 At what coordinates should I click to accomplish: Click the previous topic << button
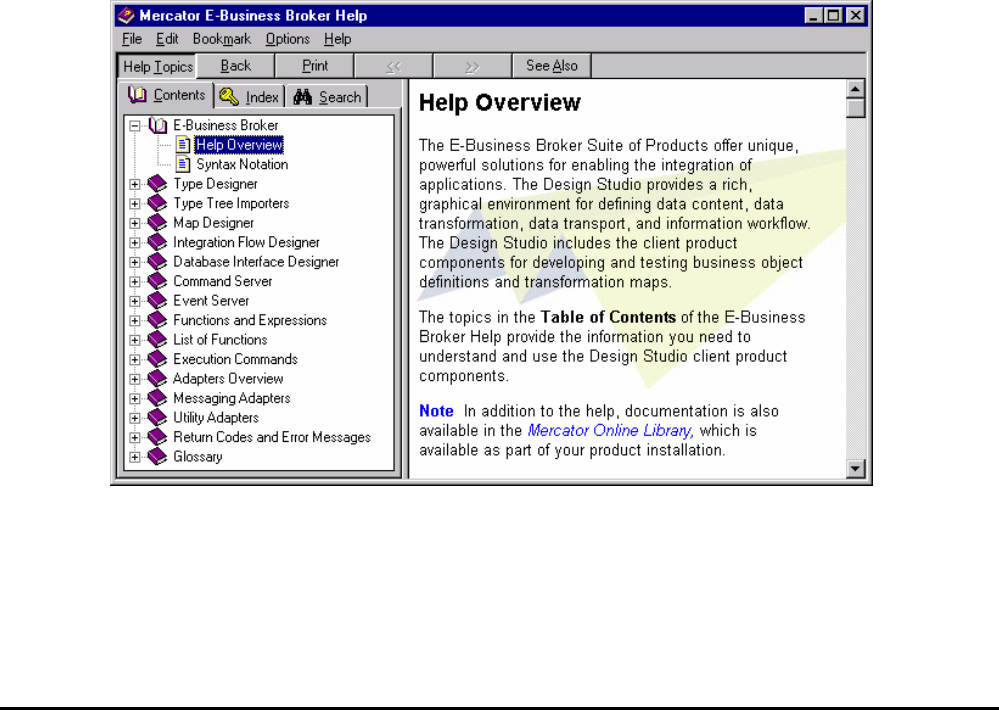click(394, 66)
